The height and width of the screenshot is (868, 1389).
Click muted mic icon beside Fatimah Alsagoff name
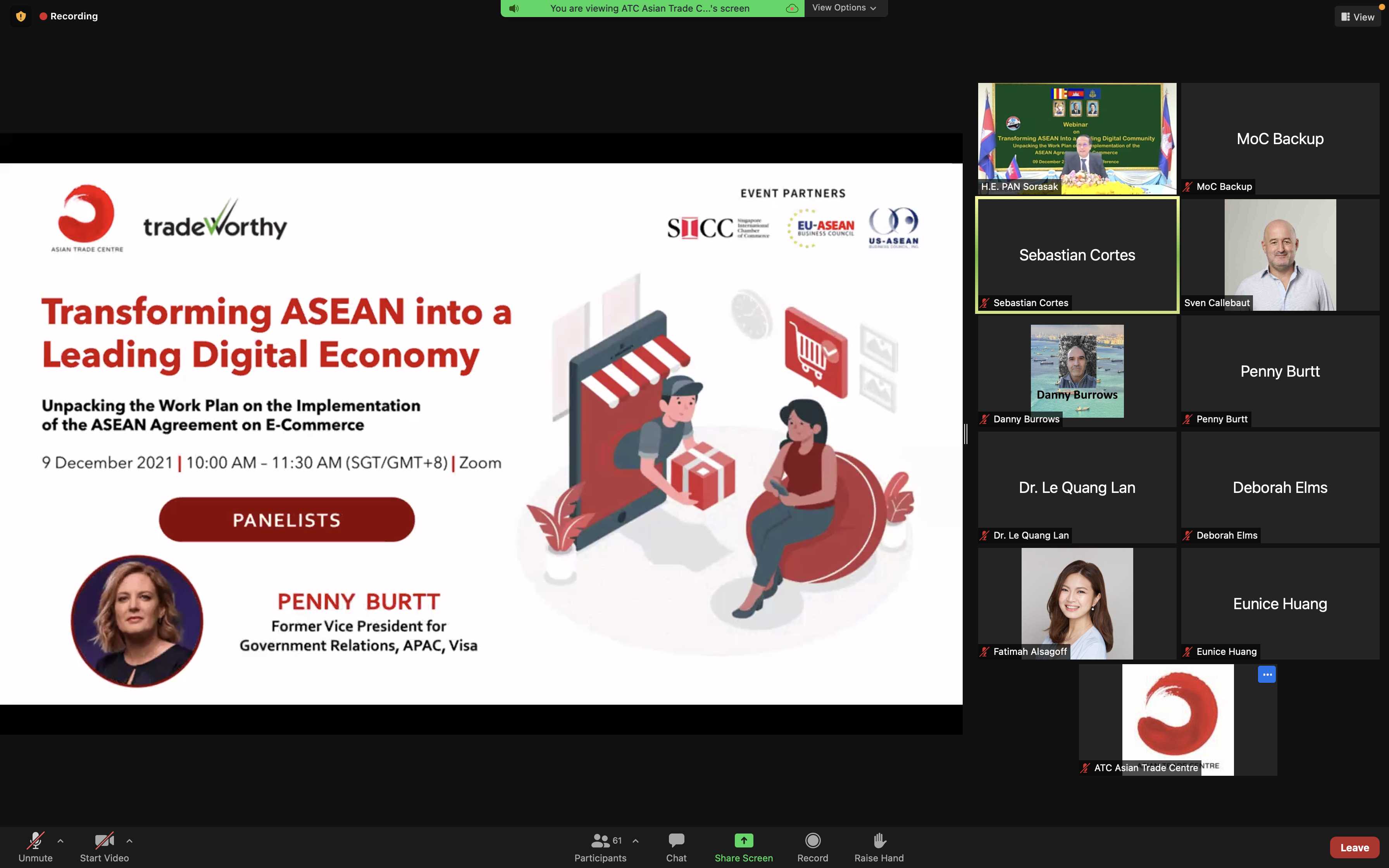(x=984, y=651)
